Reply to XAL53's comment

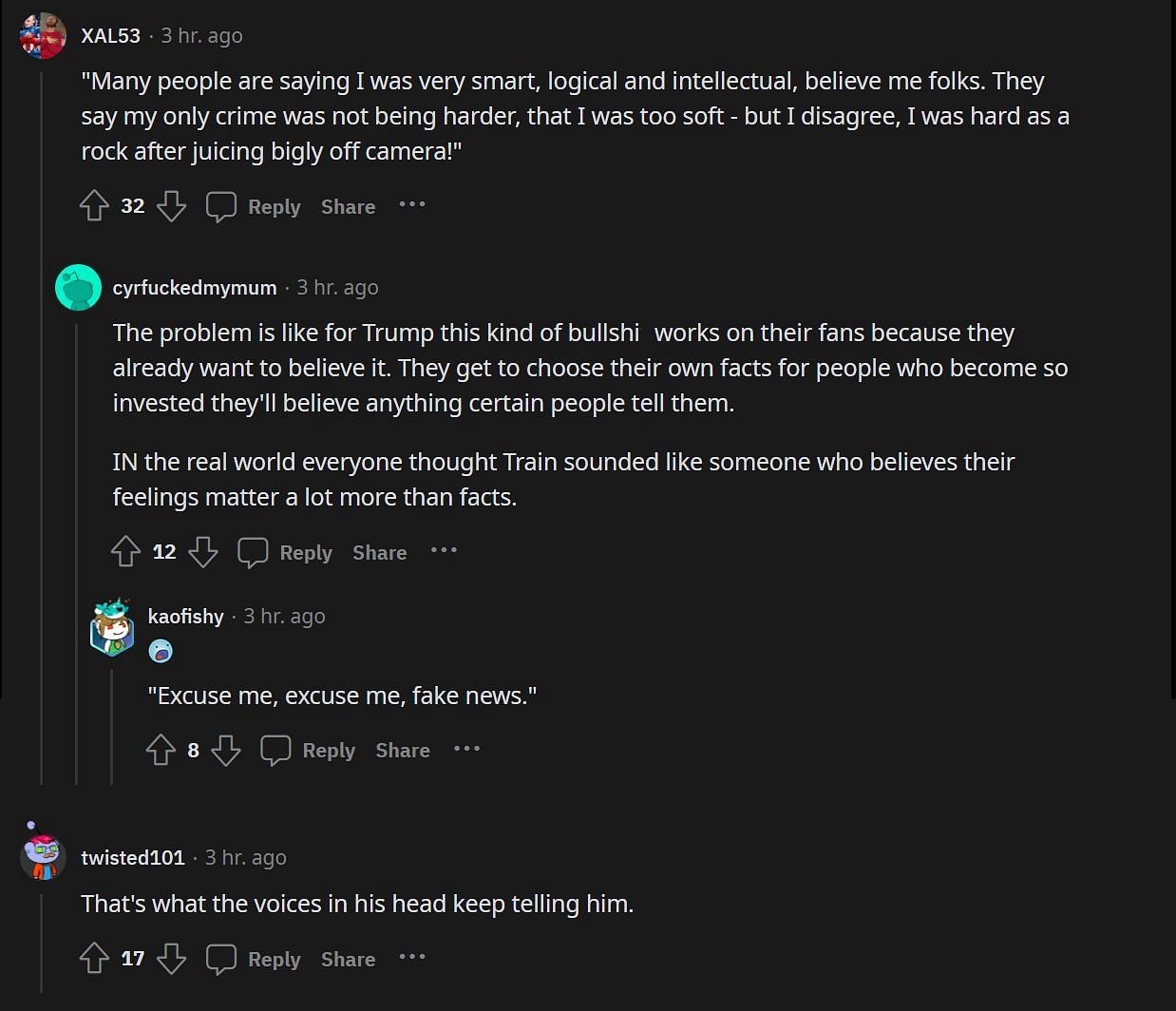(x=254, y=206)
